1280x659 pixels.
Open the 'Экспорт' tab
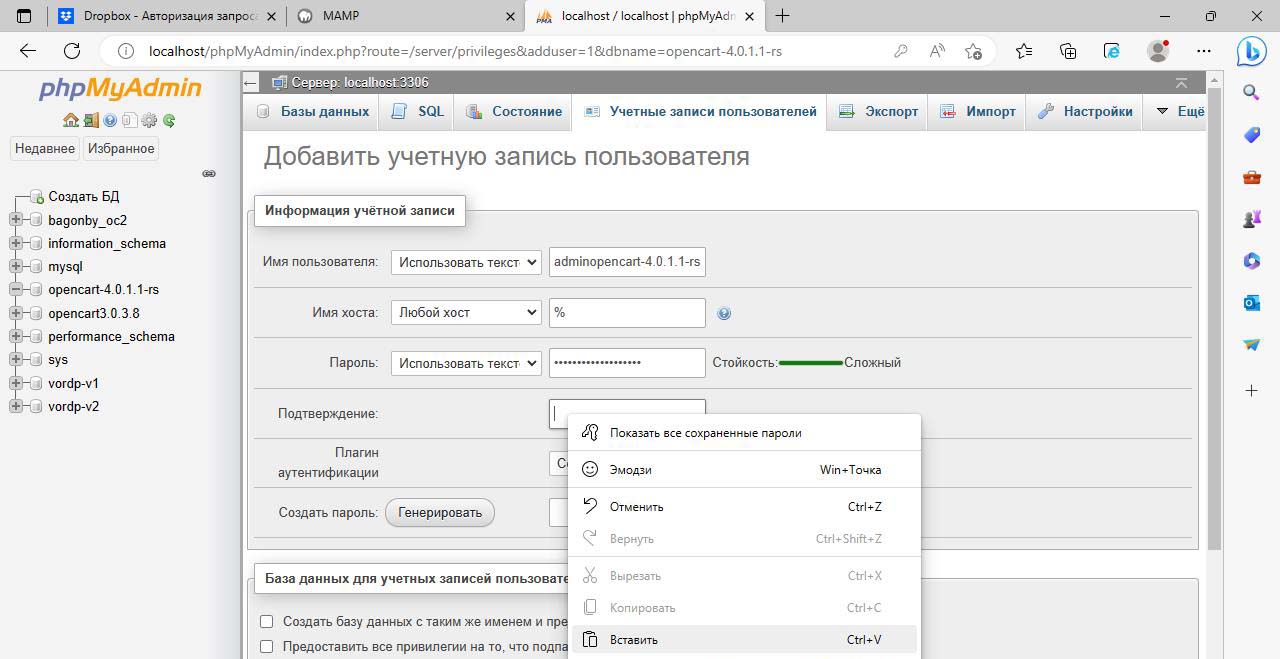(879, 112)
